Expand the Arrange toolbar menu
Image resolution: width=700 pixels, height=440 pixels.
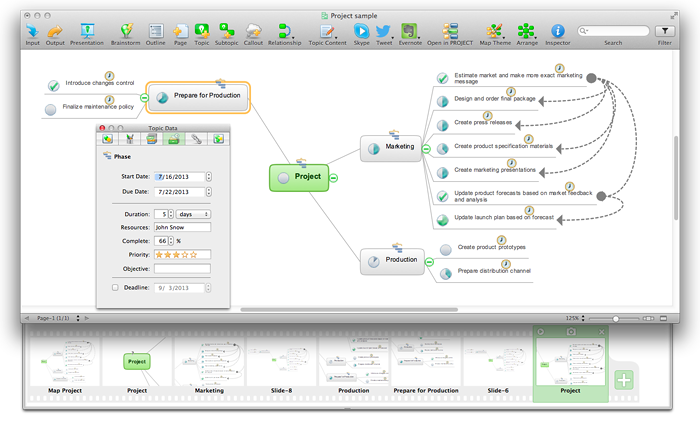point(527,31)
